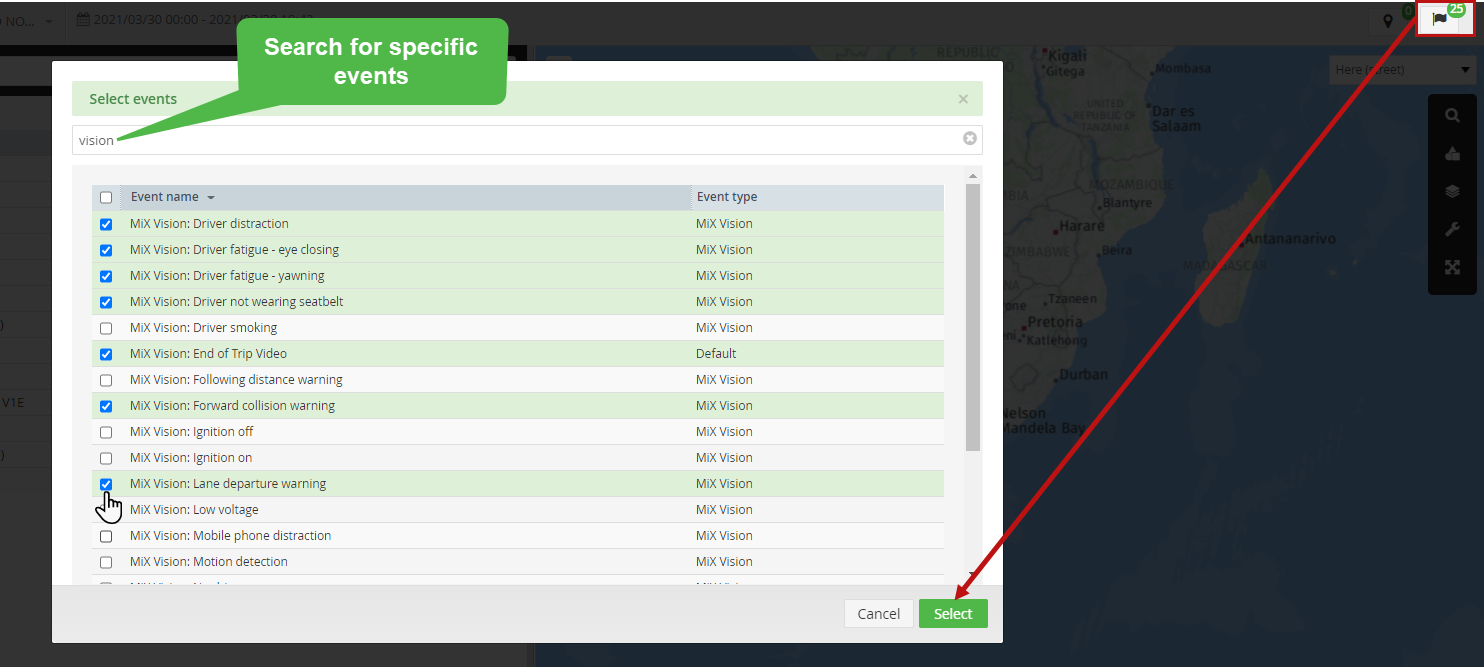The height and width of the screenshot is (667, 1484).
Task: Open the Here (street) map type dropdown
Action: (x=1402, y=70)
